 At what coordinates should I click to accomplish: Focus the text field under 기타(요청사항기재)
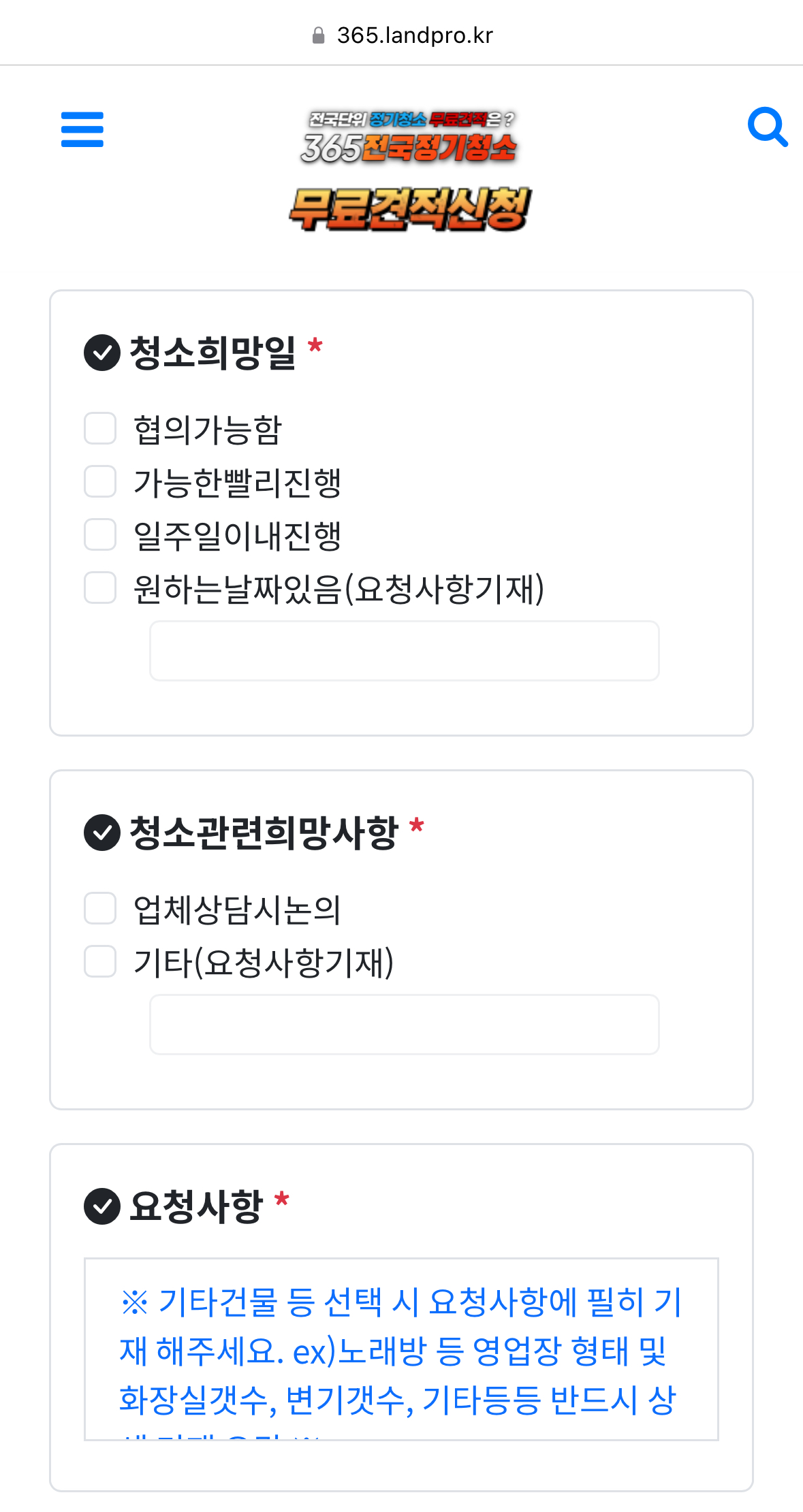pyautogui.click(x=405, y=1025)
